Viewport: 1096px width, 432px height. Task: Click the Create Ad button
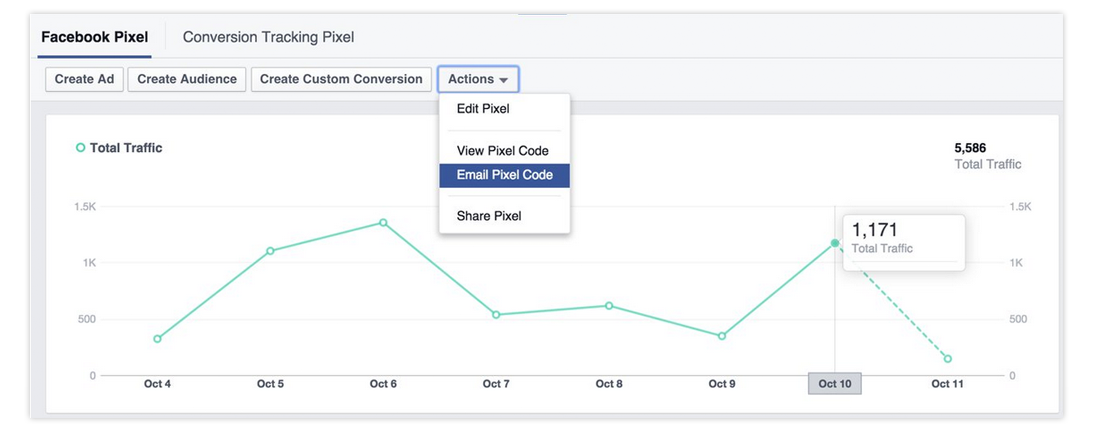coord(85,79)
